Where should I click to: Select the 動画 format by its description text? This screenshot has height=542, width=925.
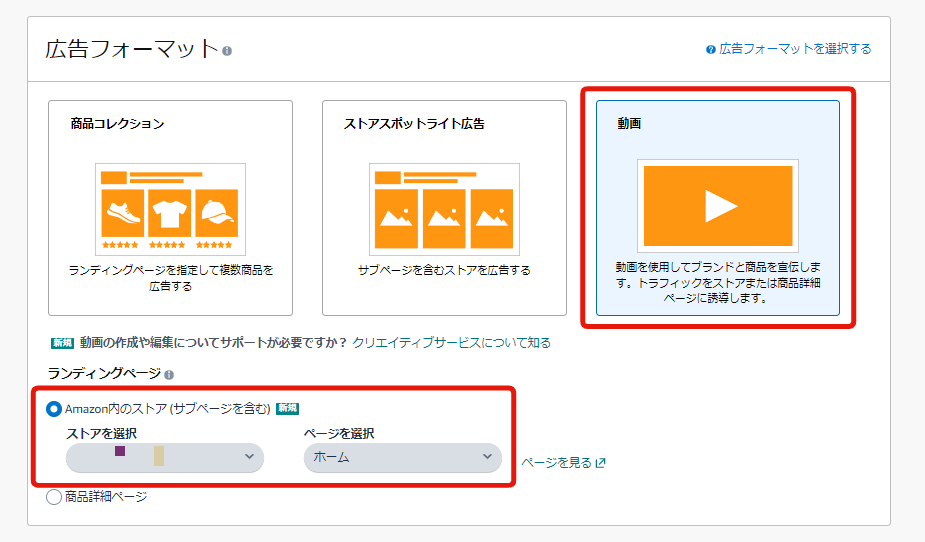coord(717,283)
